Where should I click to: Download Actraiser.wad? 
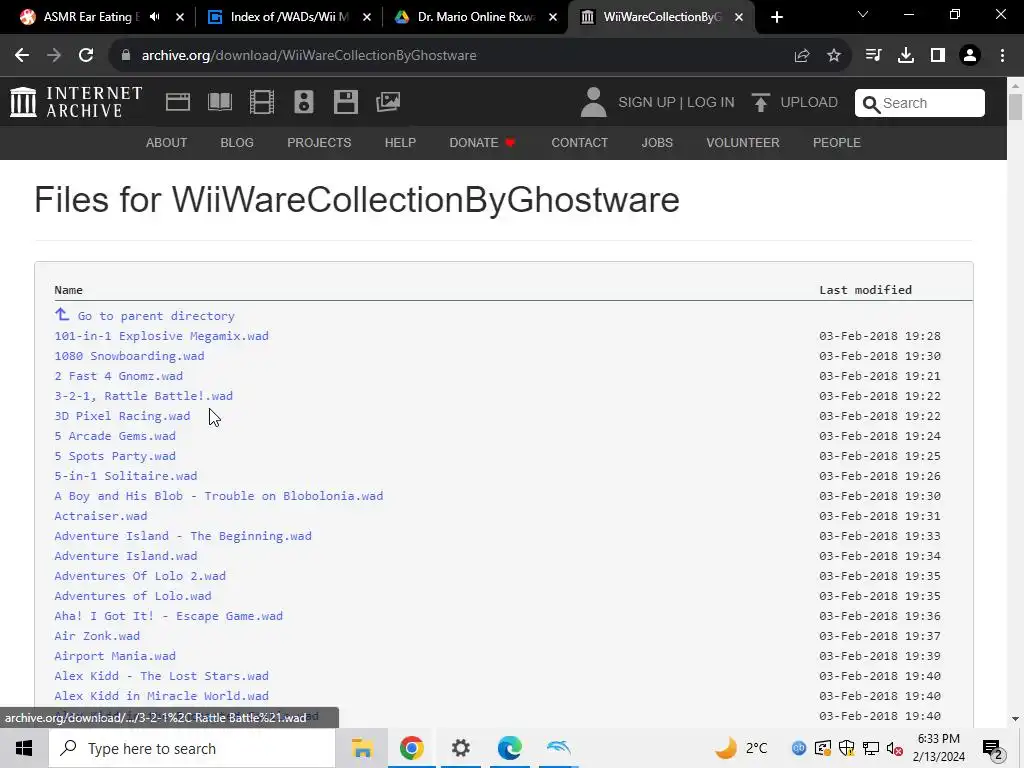coord(101,516)
